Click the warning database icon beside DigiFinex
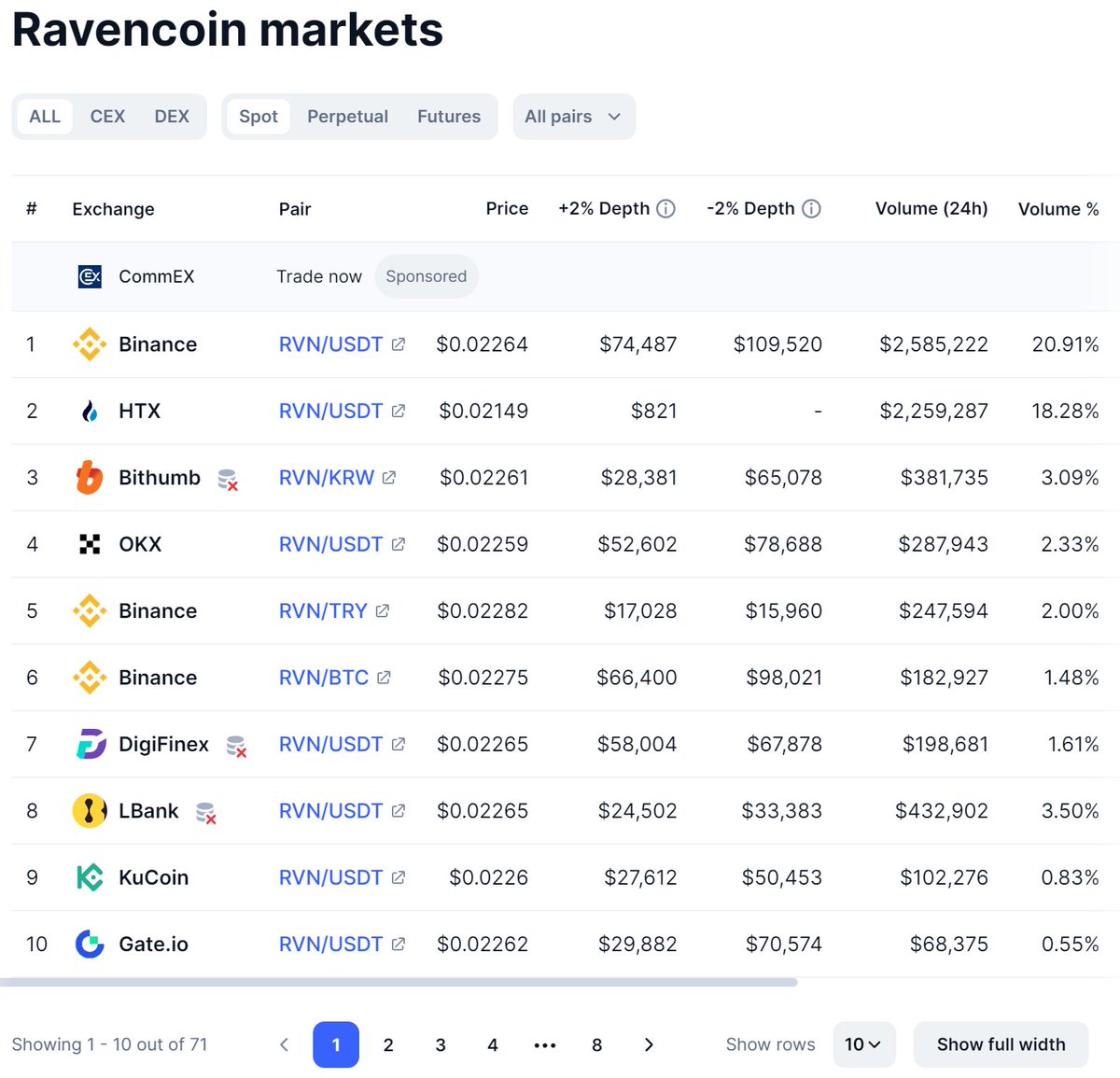Image resolution: width=1120 pixels, height=1078 pixels. point(236,746)
